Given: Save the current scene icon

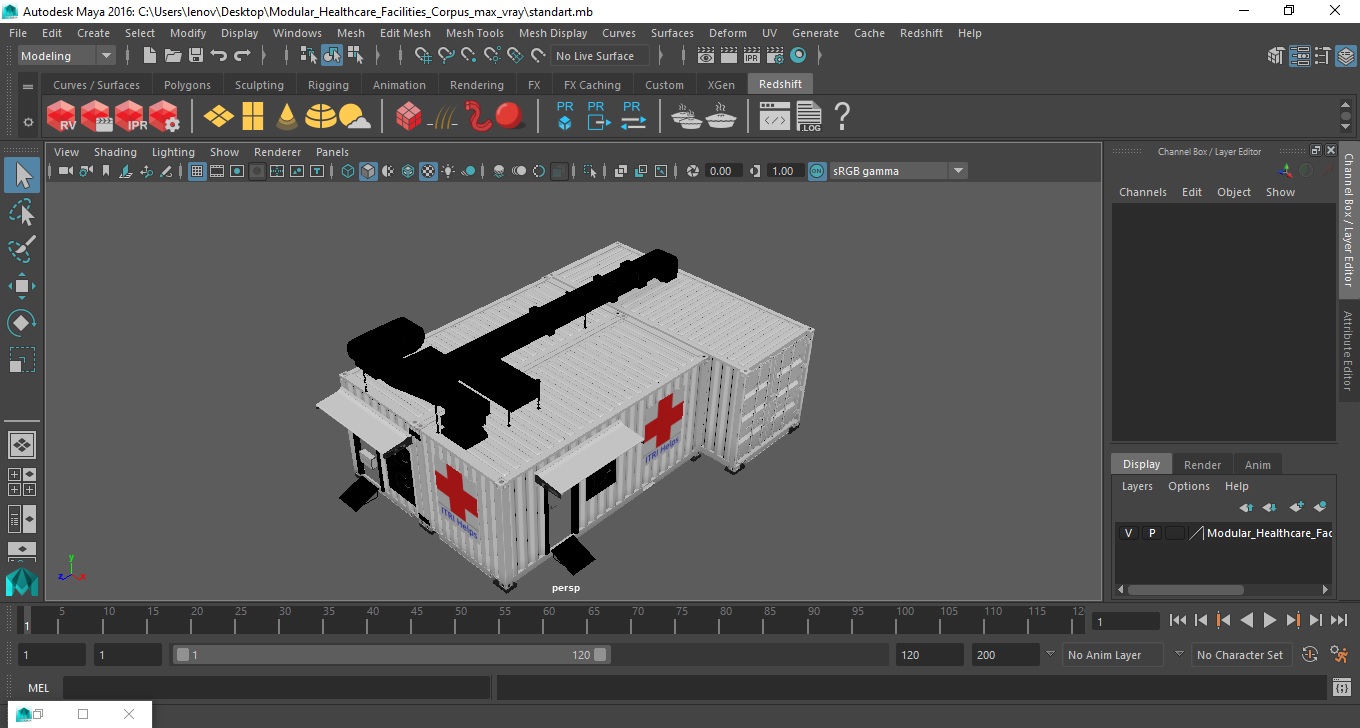Looking at the screenshot, I should pos(196,56).
